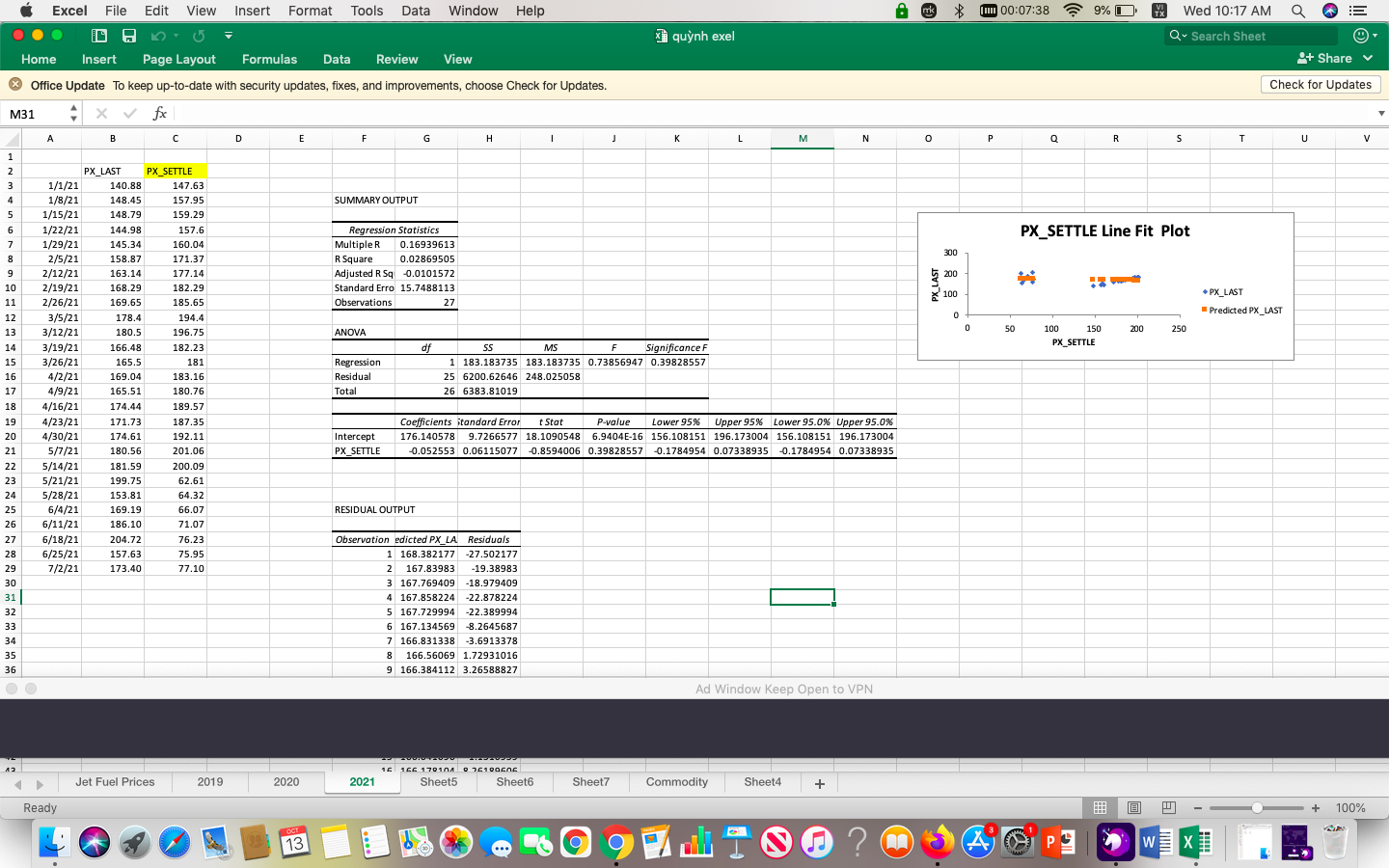Open the Spotlight search magnifier in menu bar

tap(1298, 11)
